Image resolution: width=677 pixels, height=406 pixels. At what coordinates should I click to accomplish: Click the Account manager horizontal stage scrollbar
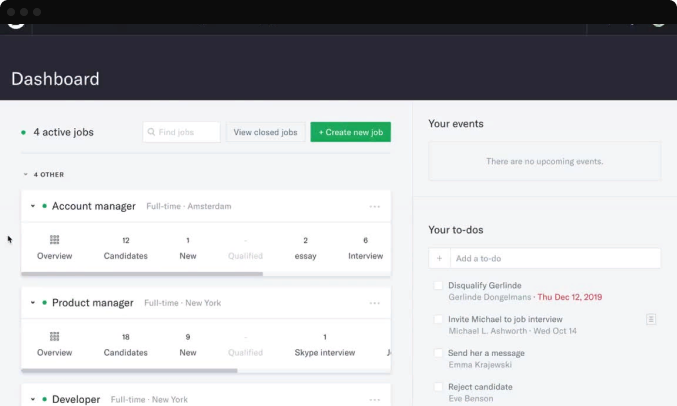pos(142,273)
